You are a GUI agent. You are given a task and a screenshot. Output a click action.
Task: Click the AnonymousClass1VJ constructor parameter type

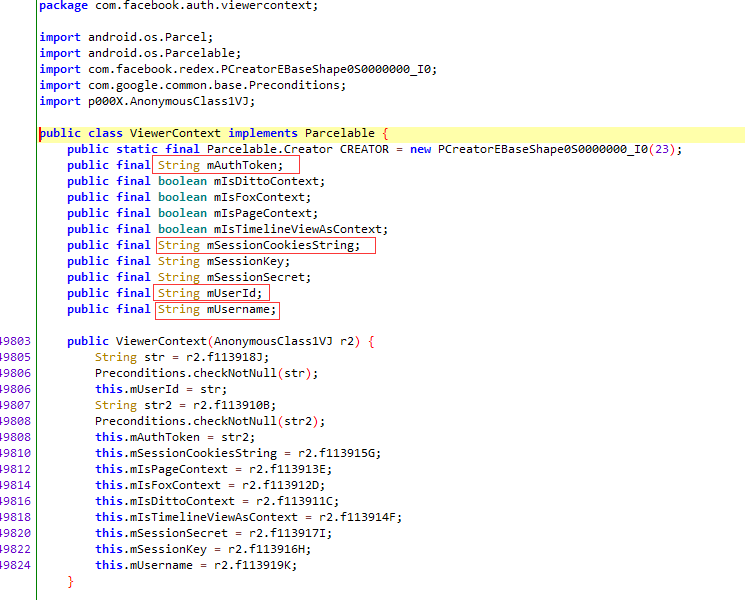(273, 341)
